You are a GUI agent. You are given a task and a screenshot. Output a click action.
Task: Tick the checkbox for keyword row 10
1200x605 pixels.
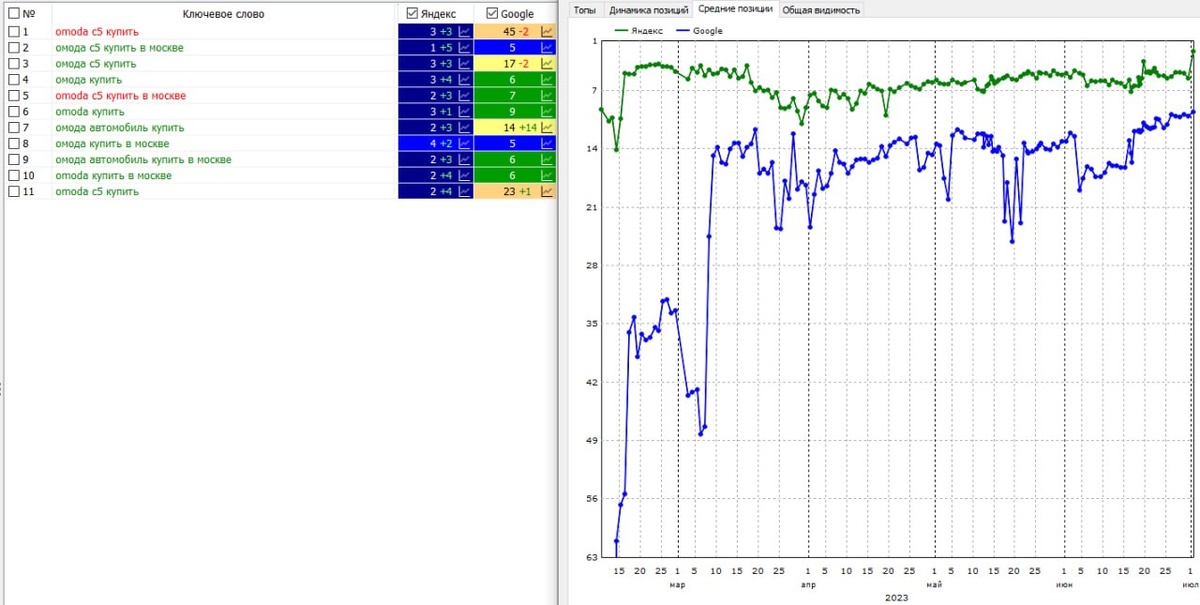click(14, 176)
